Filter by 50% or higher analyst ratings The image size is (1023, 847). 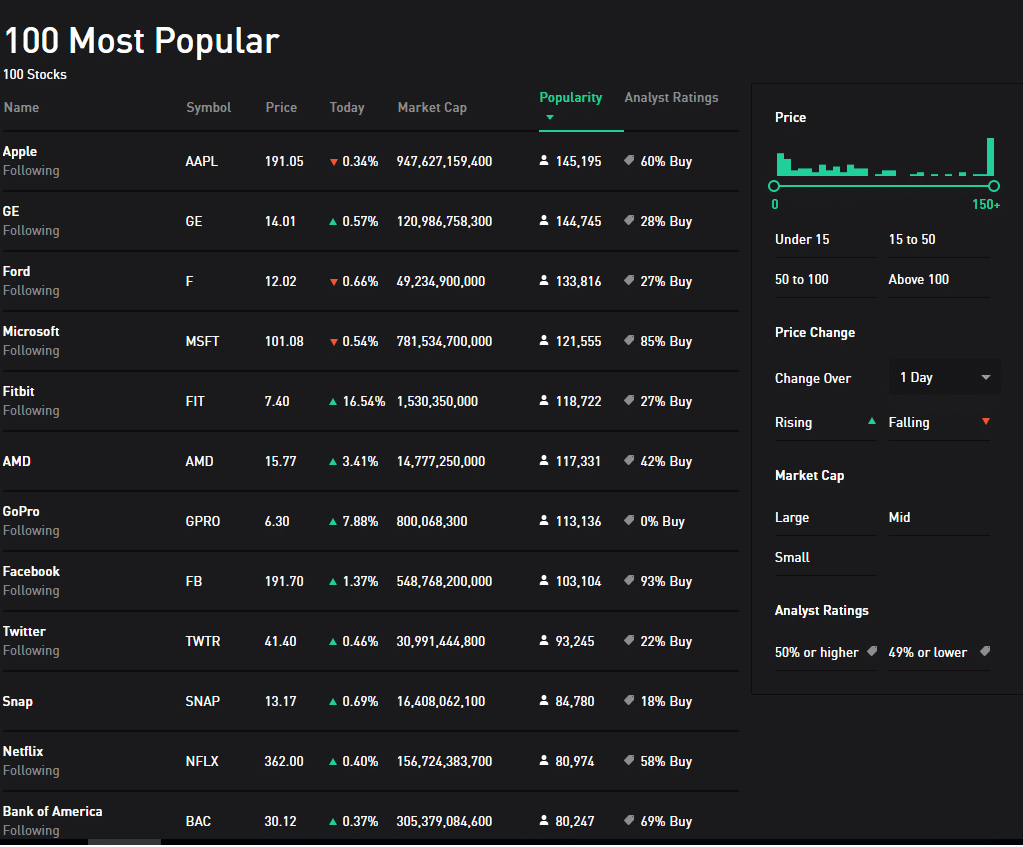point(825,652)
